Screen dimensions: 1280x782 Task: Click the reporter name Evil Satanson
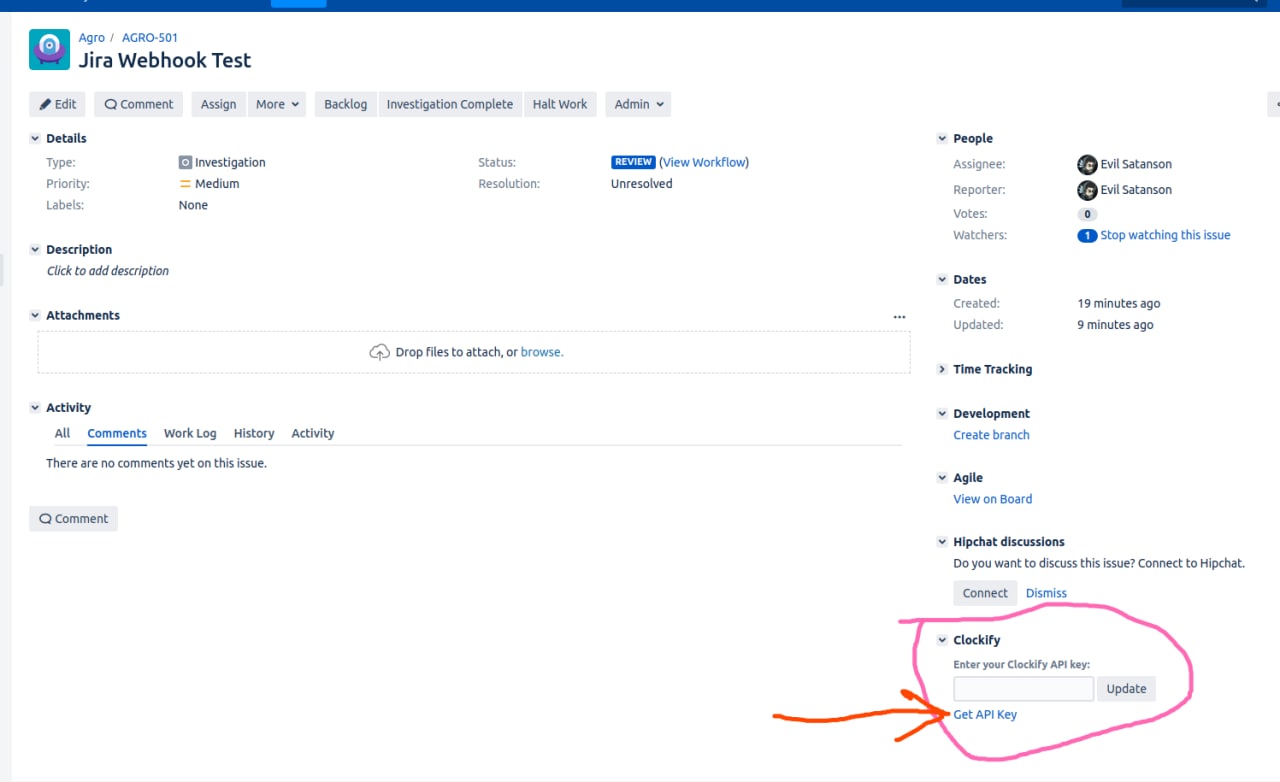click(x=1136, y=190)
